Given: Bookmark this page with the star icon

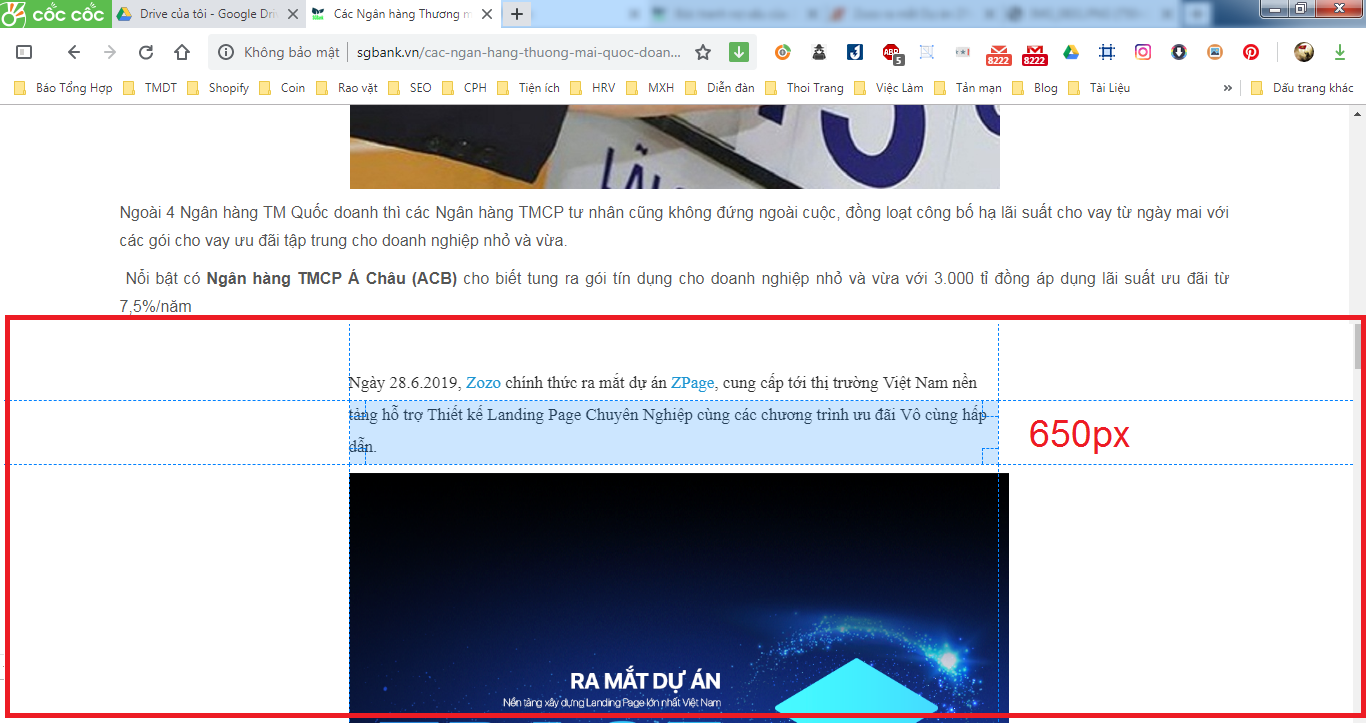Looking at the screenshot, I should pyautogui.click(x=703, y=52).
